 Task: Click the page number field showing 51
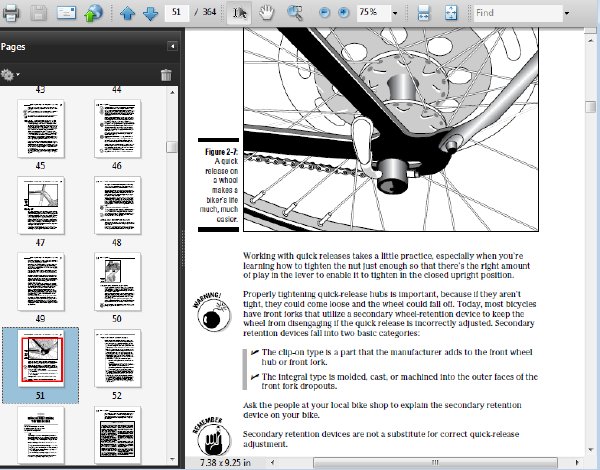176,12
